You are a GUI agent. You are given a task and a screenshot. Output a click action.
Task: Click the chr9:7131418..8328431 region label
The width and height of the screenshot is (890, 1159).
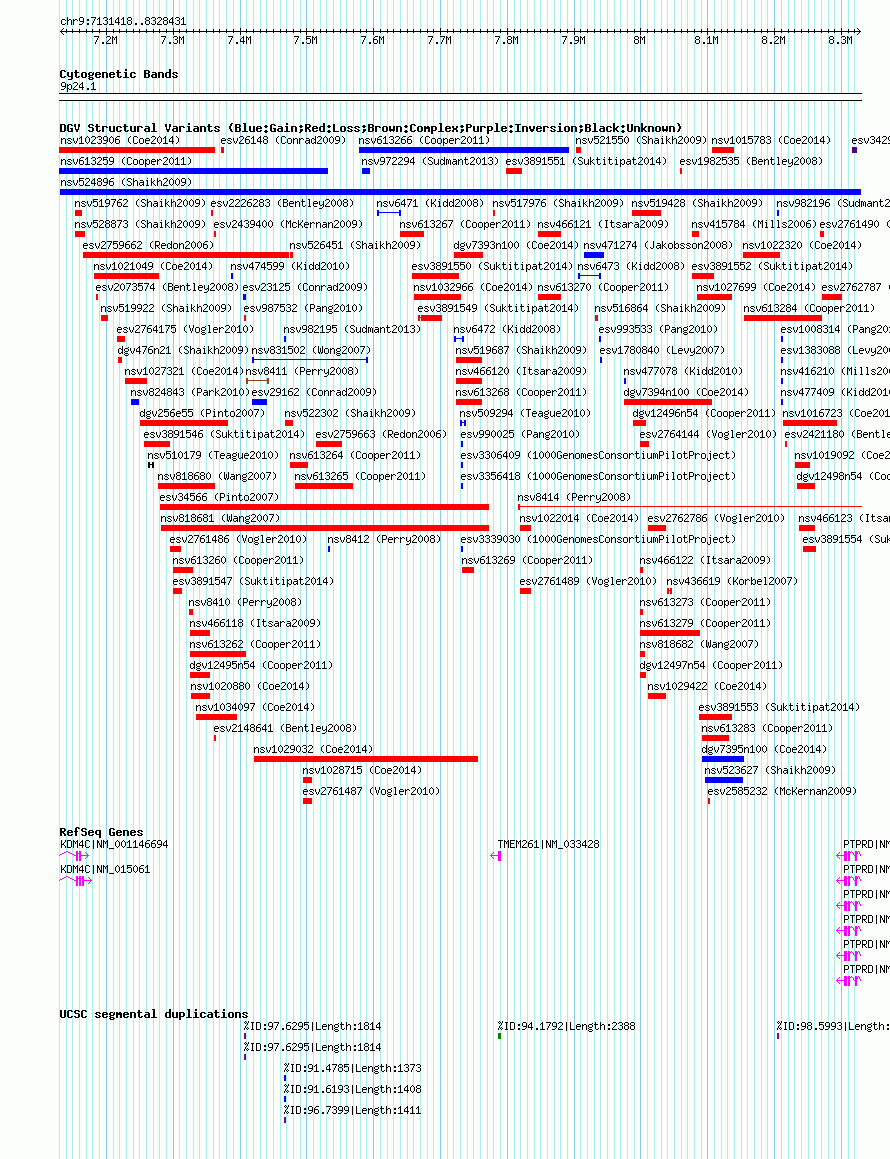(x=123, y=21)
